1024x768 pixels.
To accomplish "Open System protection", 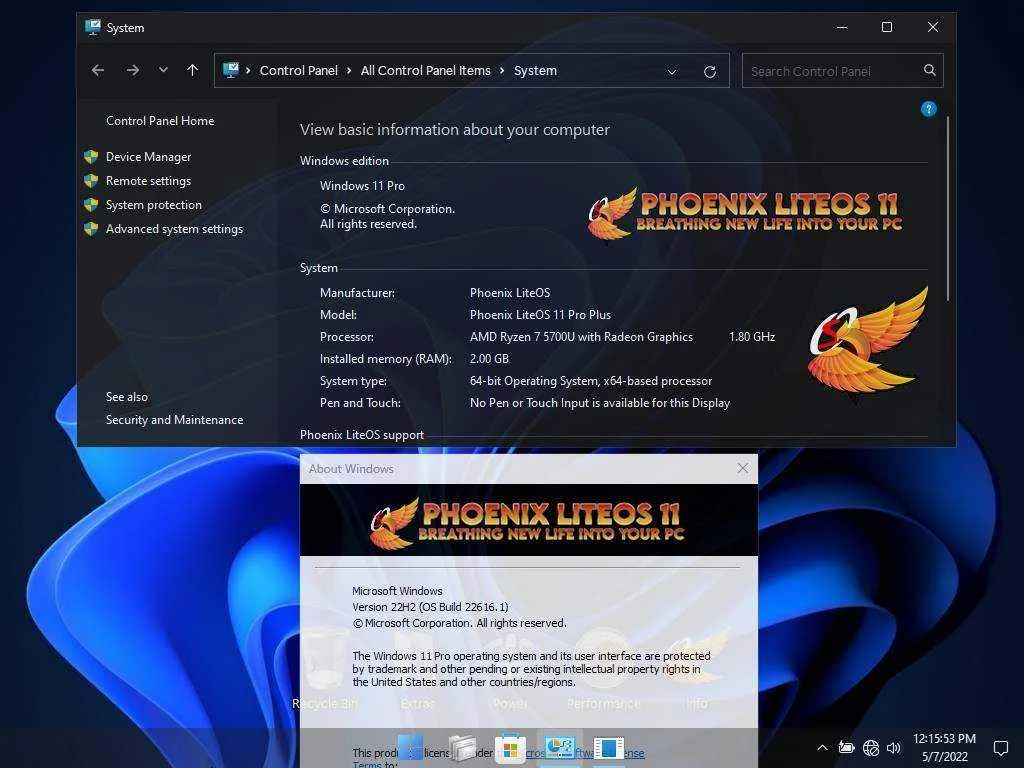I will [x=153, y=205].
